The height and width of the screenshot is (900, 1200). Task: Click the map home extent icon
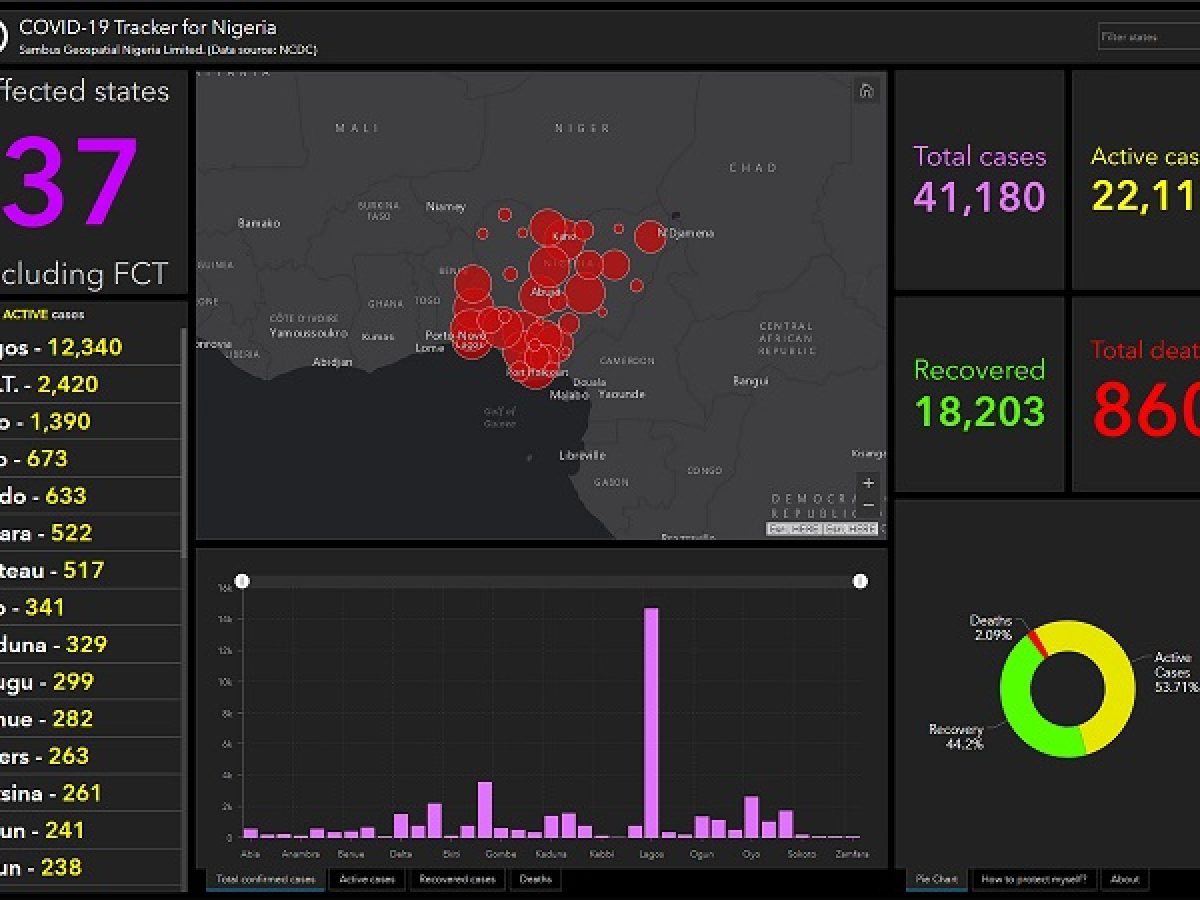[x=867, y=91]
